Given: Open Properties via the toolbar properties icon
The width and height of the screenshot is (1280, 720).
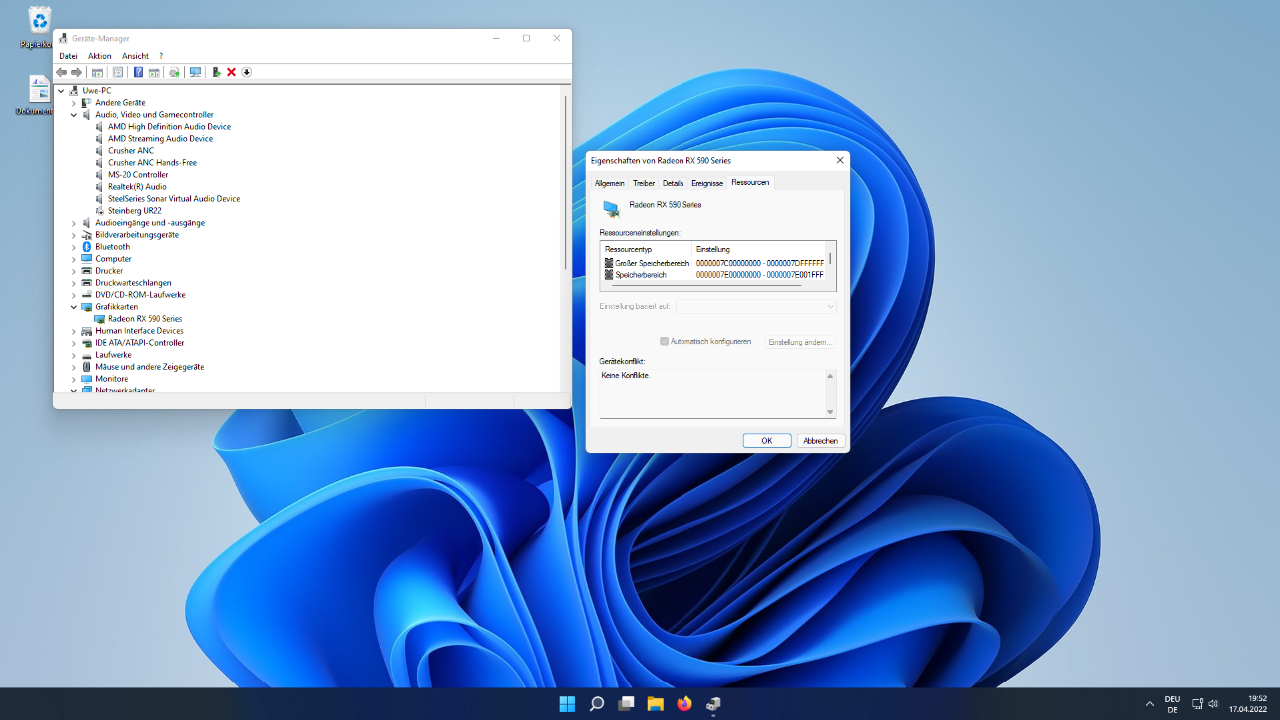Looking at the screenshot, I should pos(118,72).
